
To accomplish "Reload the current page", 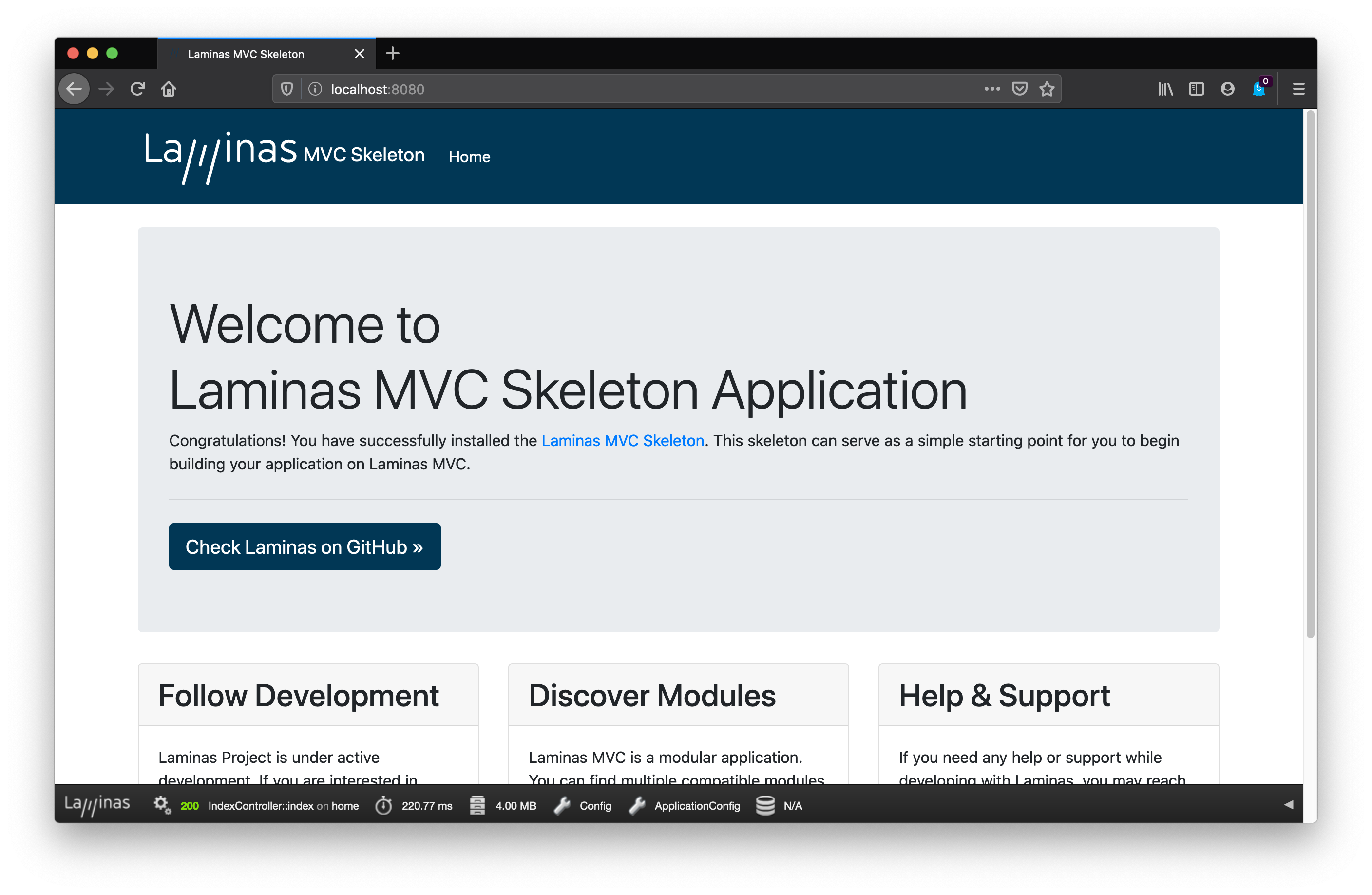I will [137, 89].
